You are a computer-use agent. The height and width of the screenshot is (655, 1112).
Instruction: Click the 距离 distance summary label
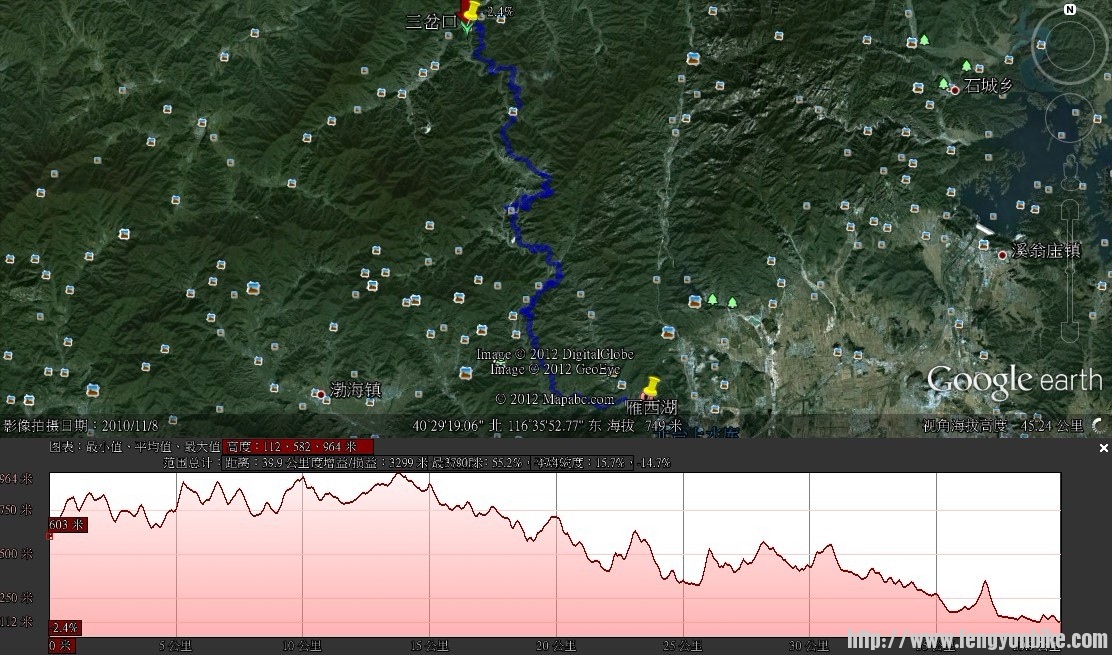[238, 463]
